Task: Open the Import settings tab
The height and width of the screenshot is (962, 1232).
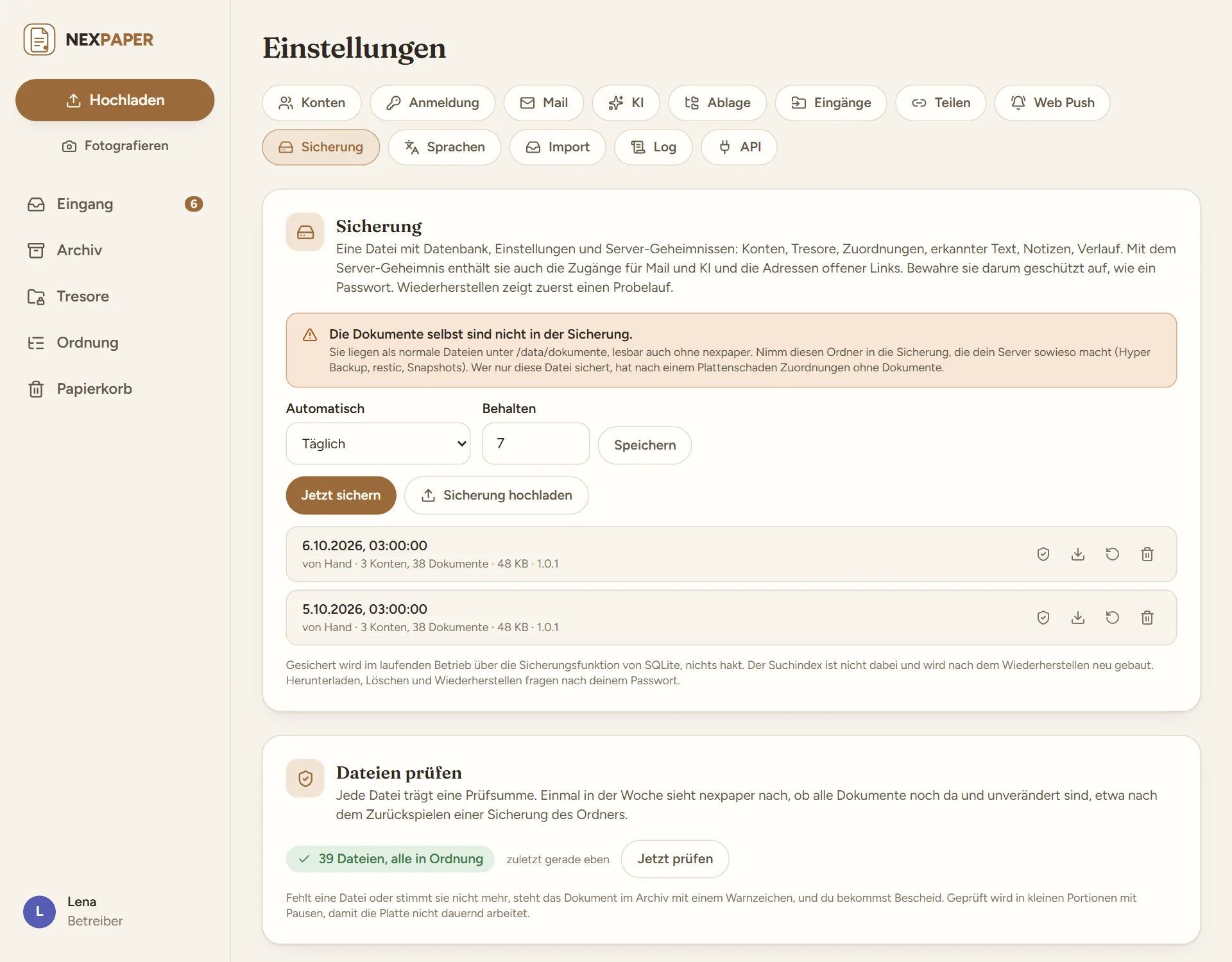Action: click(558, 147)
